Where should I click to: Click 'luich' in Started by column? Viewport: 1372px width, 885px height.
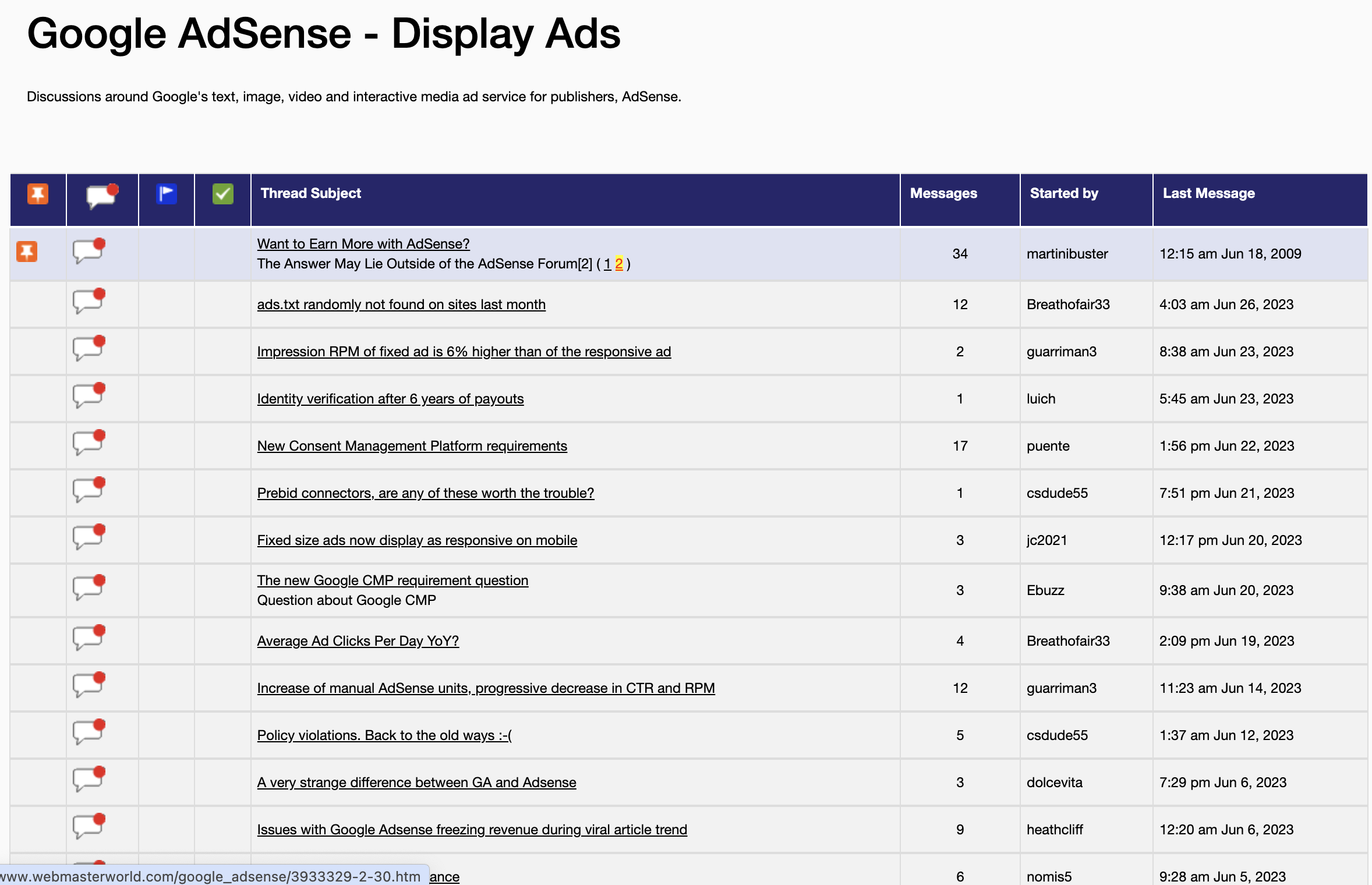point(1041,399)
